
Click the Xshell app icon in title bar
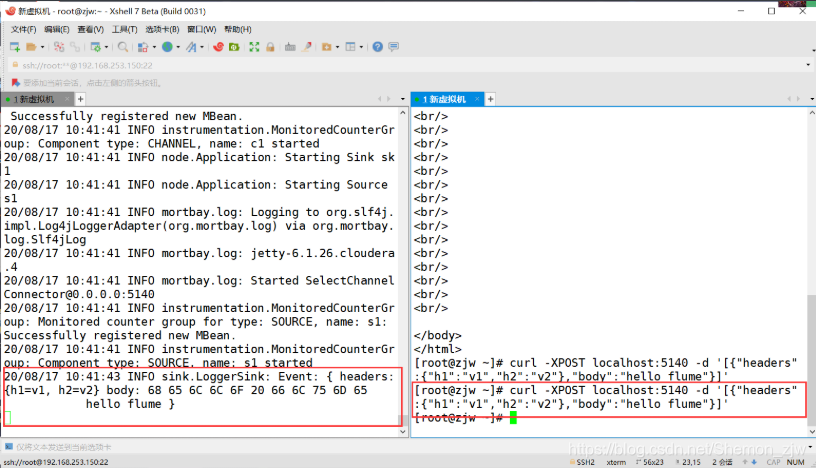click(10, 10)
